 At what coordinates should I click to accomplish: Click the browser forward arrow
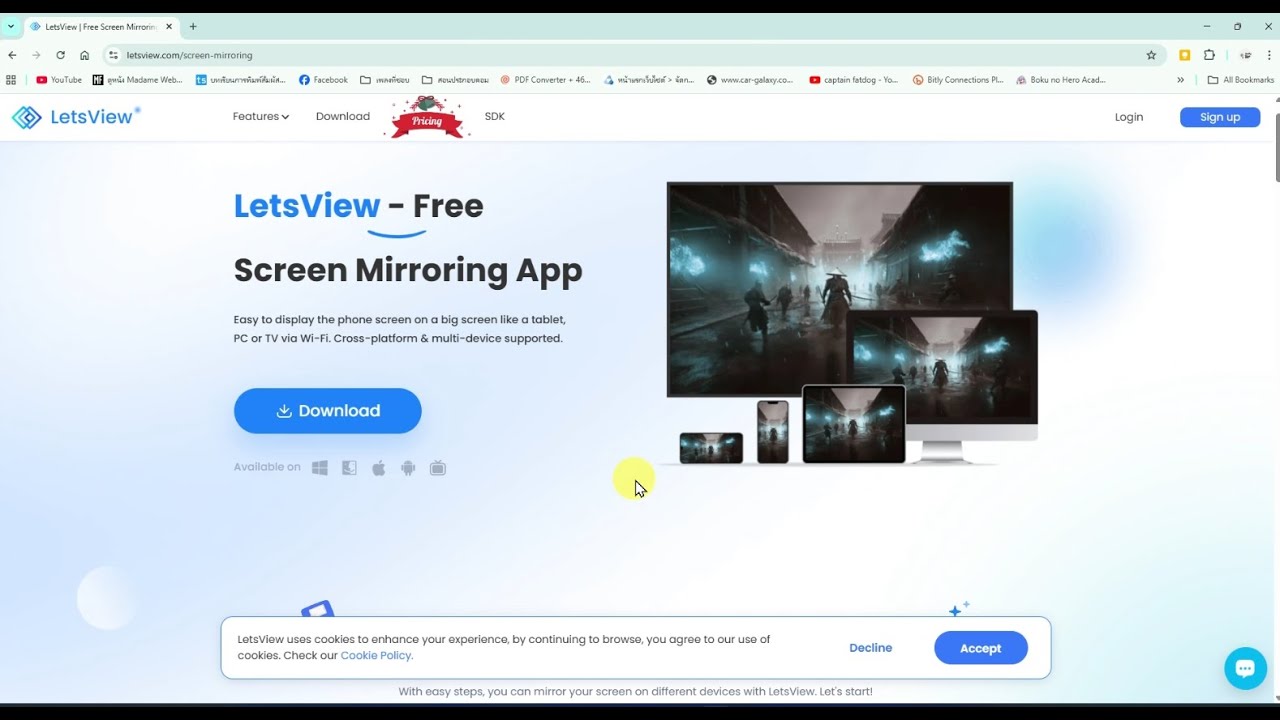click(x=36, y=55)
